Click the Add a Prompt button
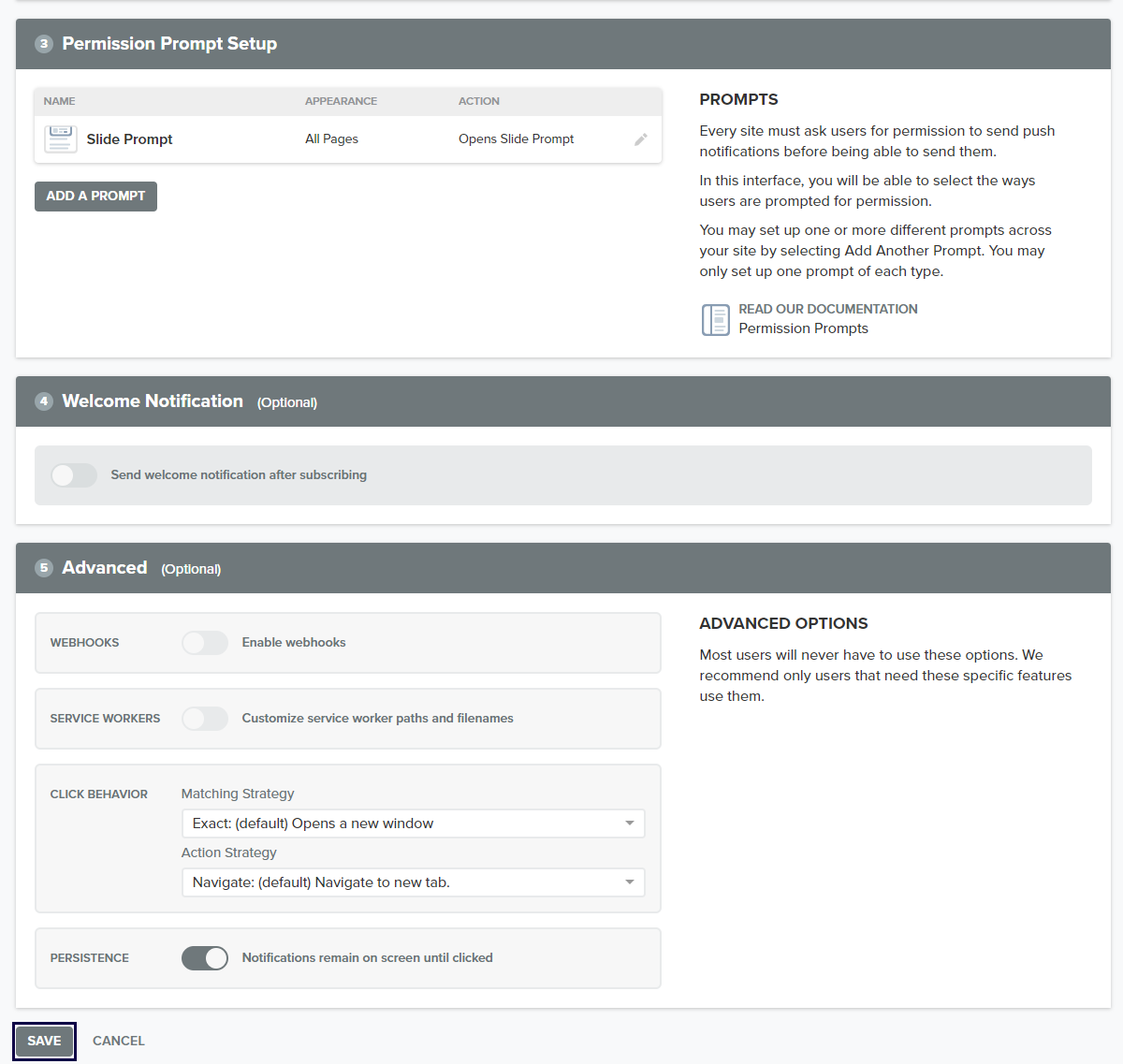Image resolution: width=1123 pixels, height=1064 pixels. 95,197
